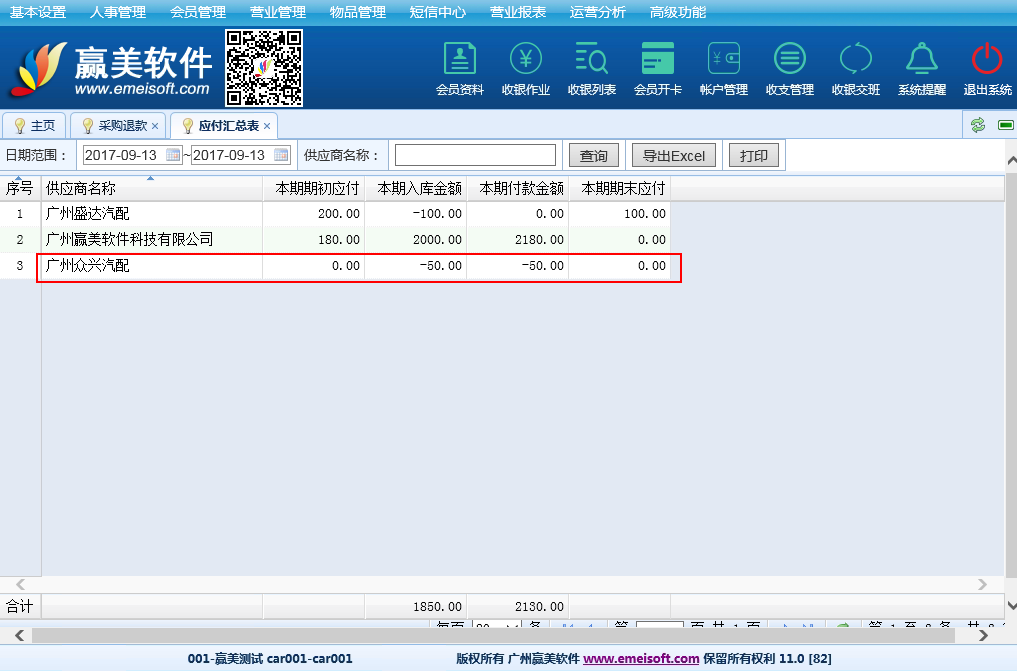The width and height of the screenshot is (1017, 671).
Task: Click the green refresh icon in the tab bar
Action: (977, 125)
